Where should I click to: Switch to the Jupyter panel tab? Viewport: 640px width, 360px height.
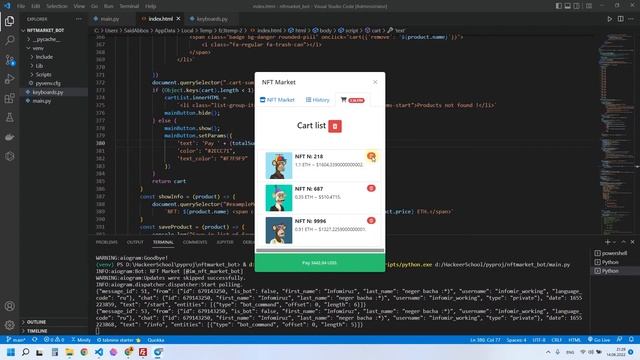pos(225,242)
